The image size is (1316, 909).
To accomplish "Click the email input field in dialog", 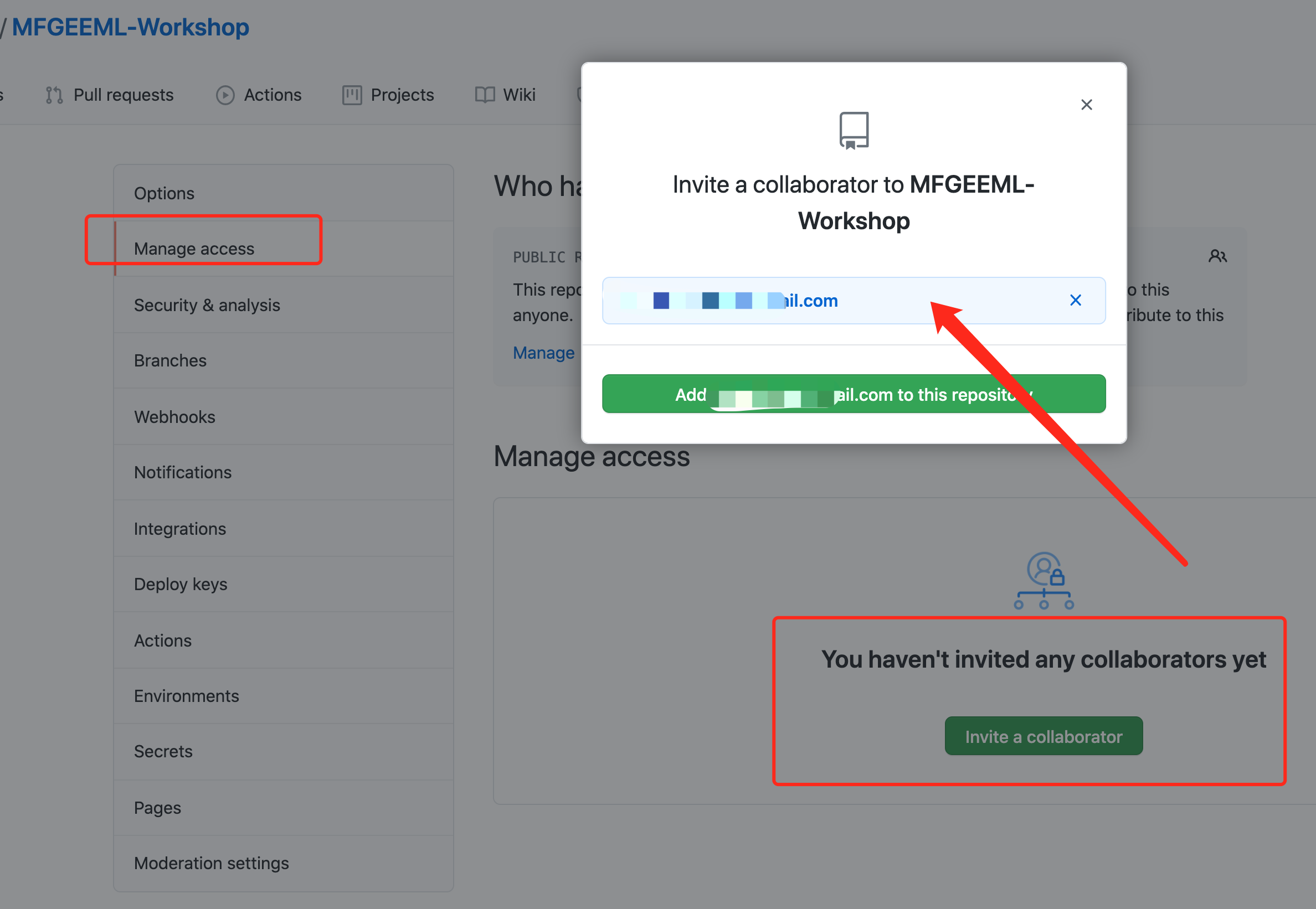I will tap(854, 301).
